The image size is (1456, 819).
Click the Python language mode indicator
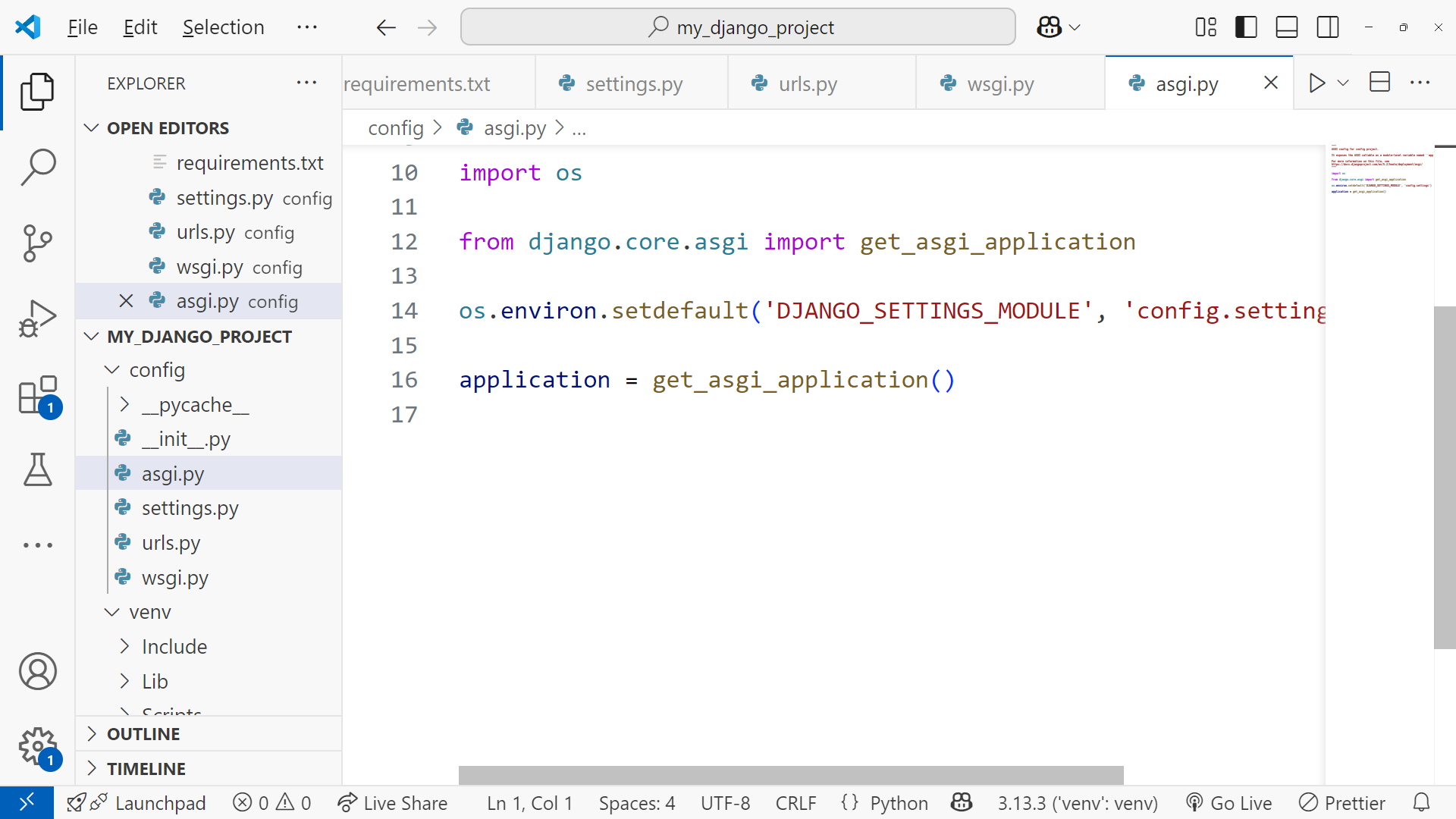[899, 802]
